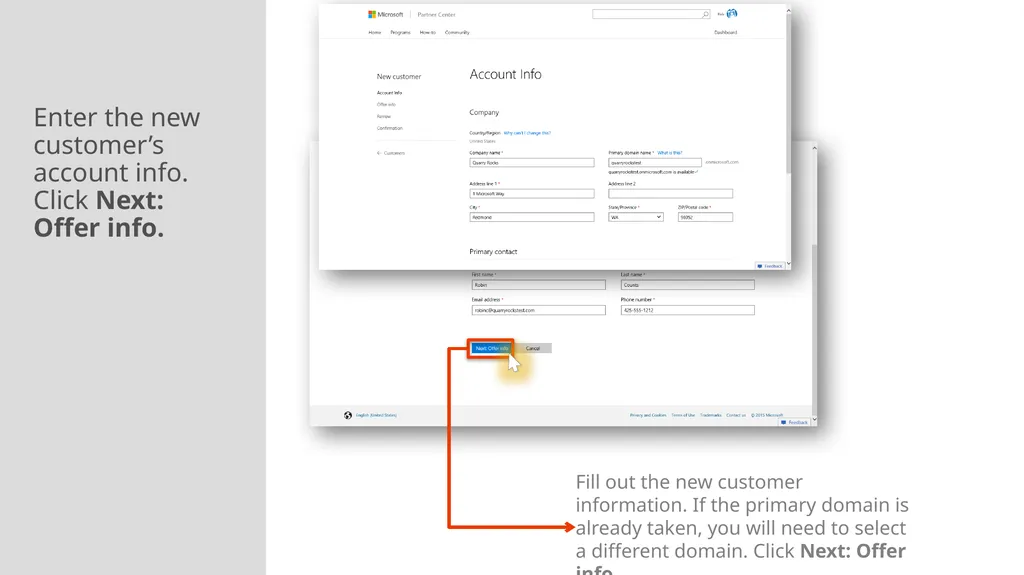Viewport: 1024px width, 575px height.
Task: Open the Terms of Use footer link
Action: (x=683, y=416)
